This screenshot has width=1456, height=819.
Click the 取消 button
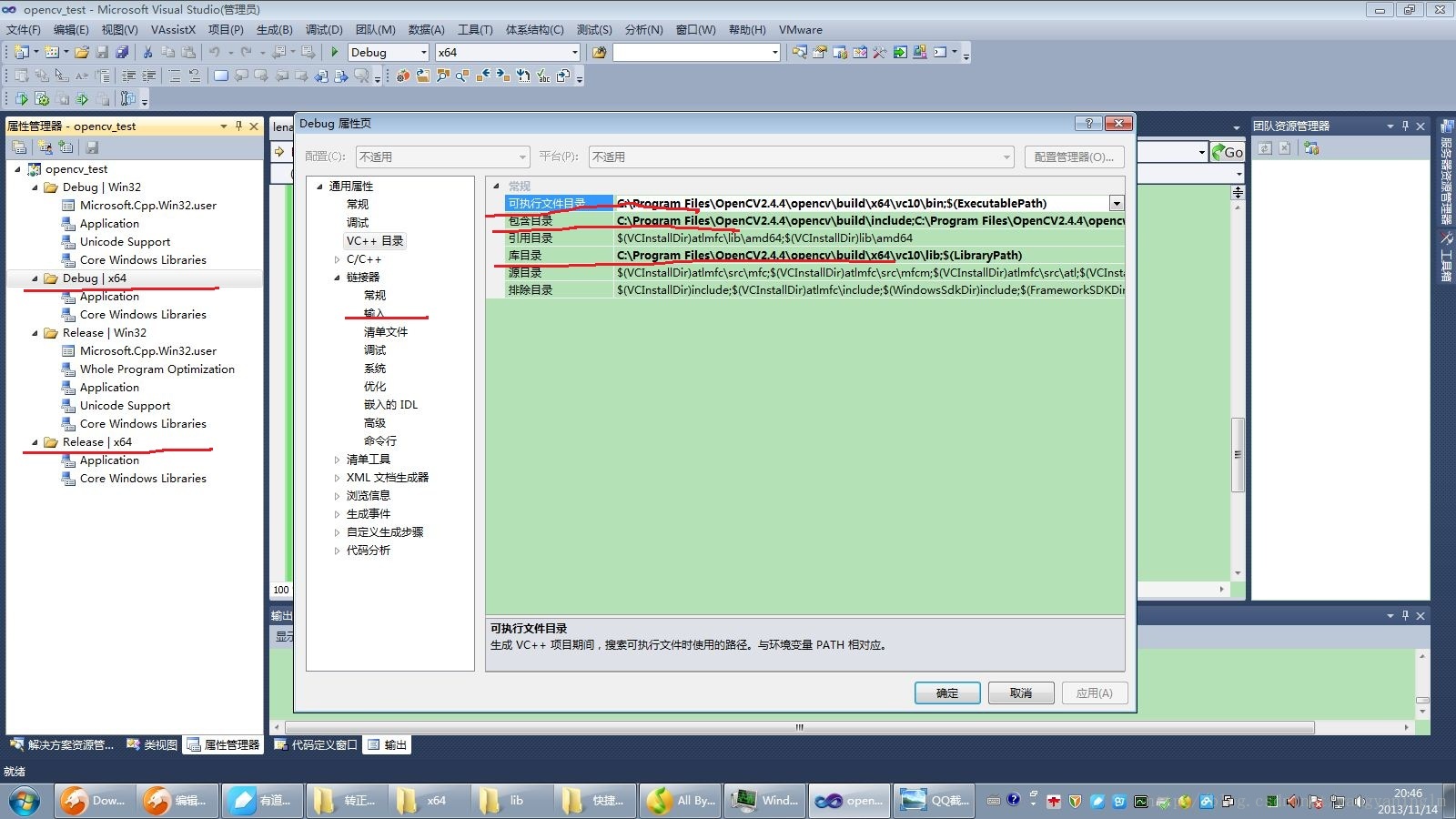pyautogui.click(x=1021, y=693)
